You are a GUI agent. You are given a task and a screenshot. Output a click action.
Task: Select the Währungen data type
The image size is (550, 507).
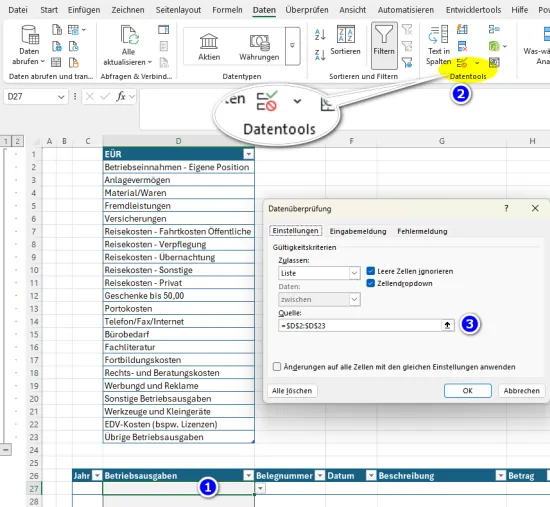pyautogui.click(x=259, y=46)
